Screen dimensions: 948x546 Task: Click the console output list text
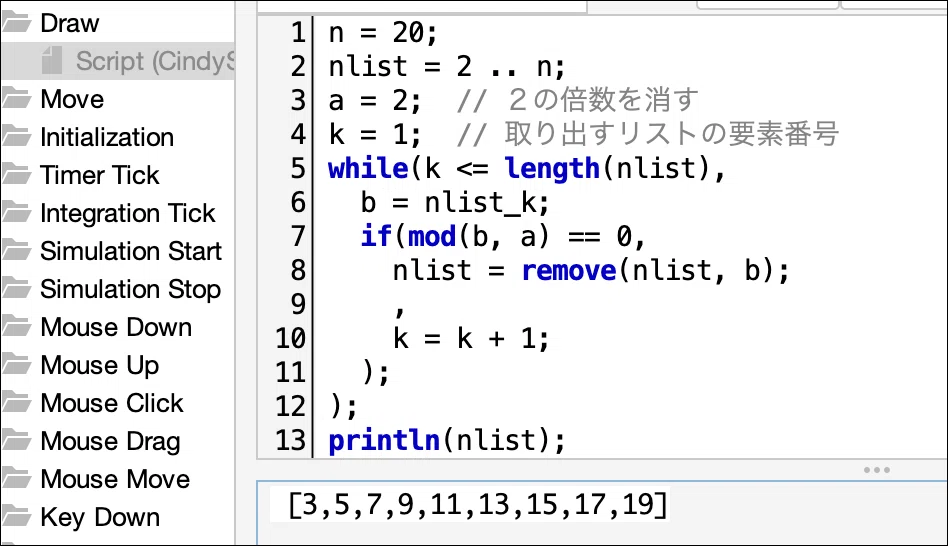click(478, 505)
